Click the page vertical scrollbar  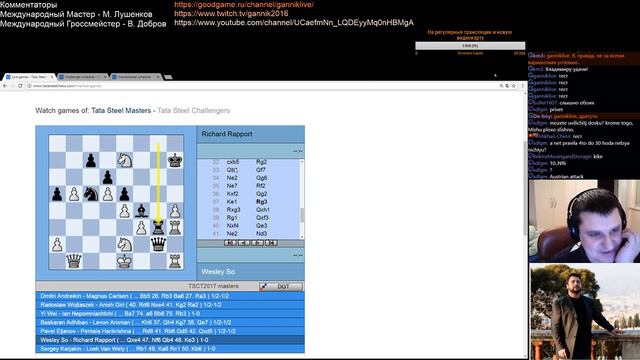click(x=525, y=189)
